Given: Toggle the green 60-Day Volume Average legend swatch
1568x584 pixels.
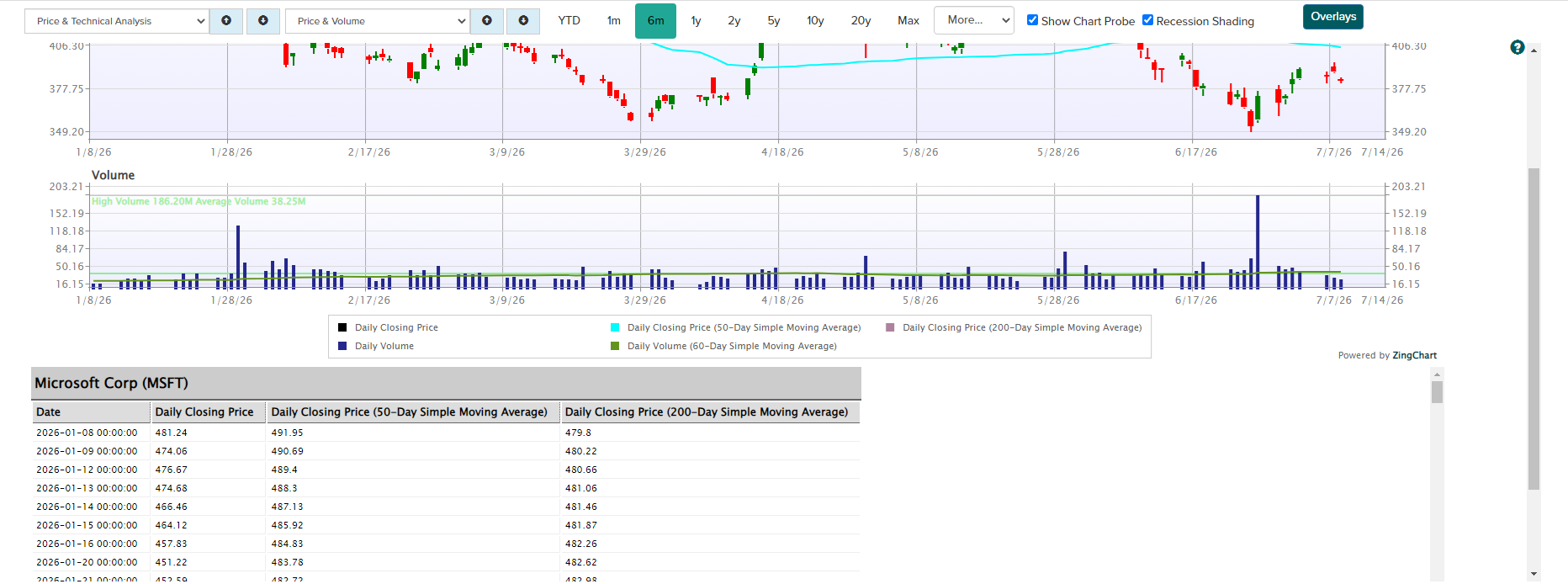Looking at the screenshot, I should (615, 346).
